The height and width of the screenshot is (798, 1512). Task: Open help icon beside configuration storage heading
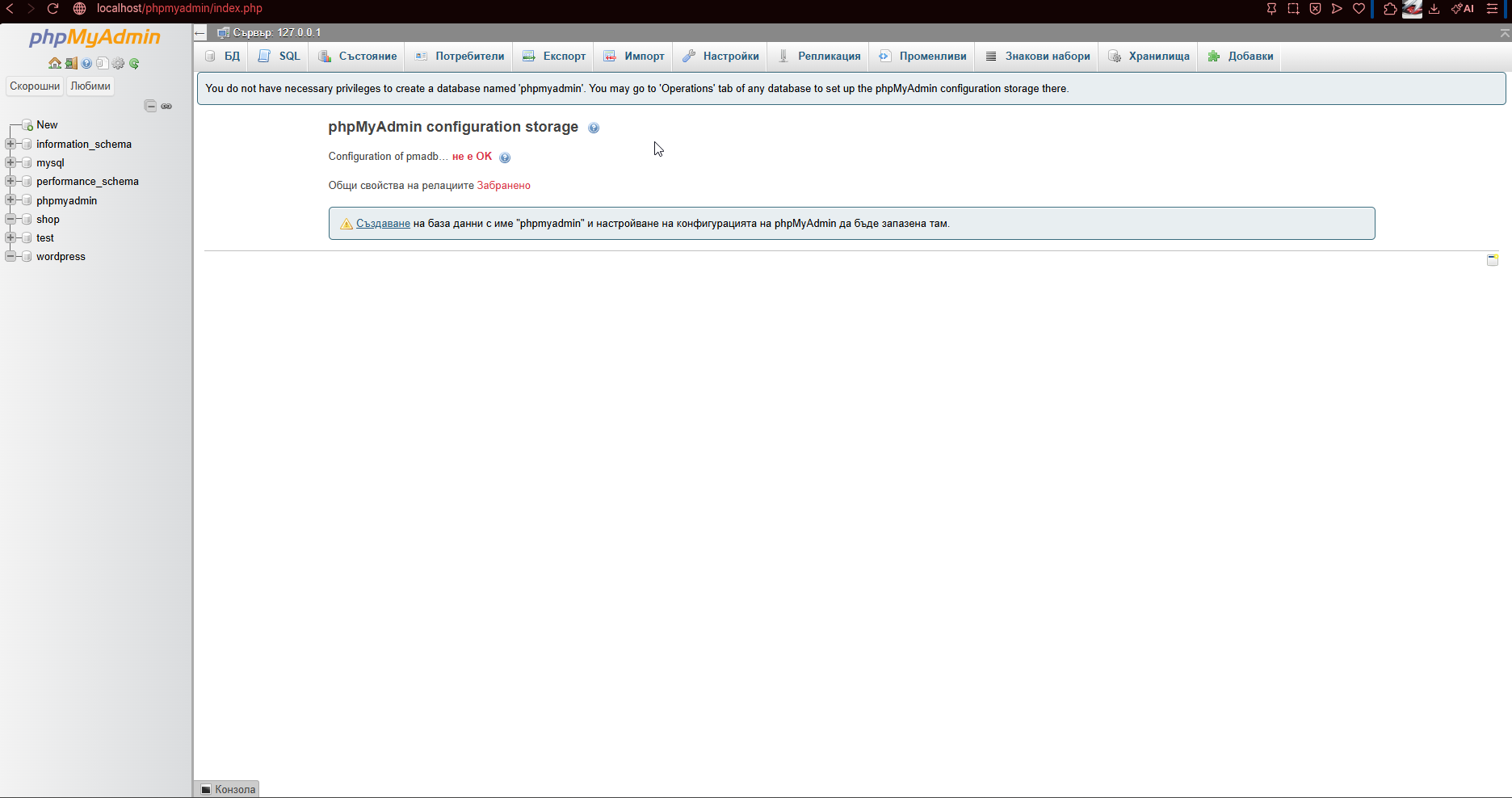594,128
